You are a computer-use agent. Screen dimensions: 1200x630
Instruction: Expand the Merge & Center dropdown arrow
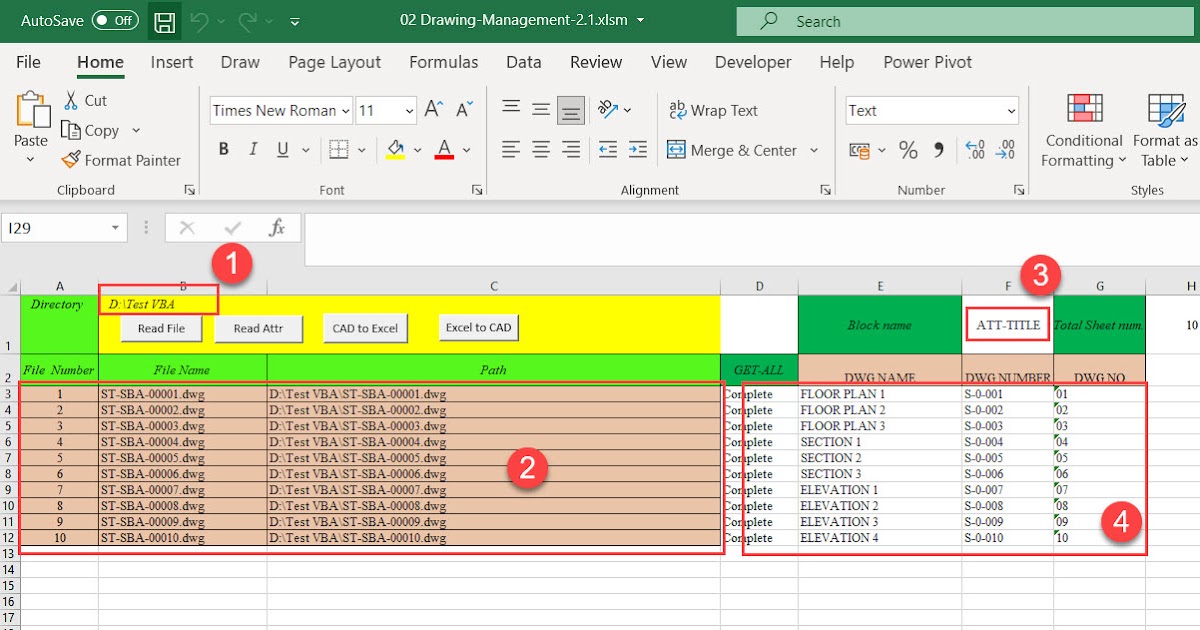[x=815, y=149]
